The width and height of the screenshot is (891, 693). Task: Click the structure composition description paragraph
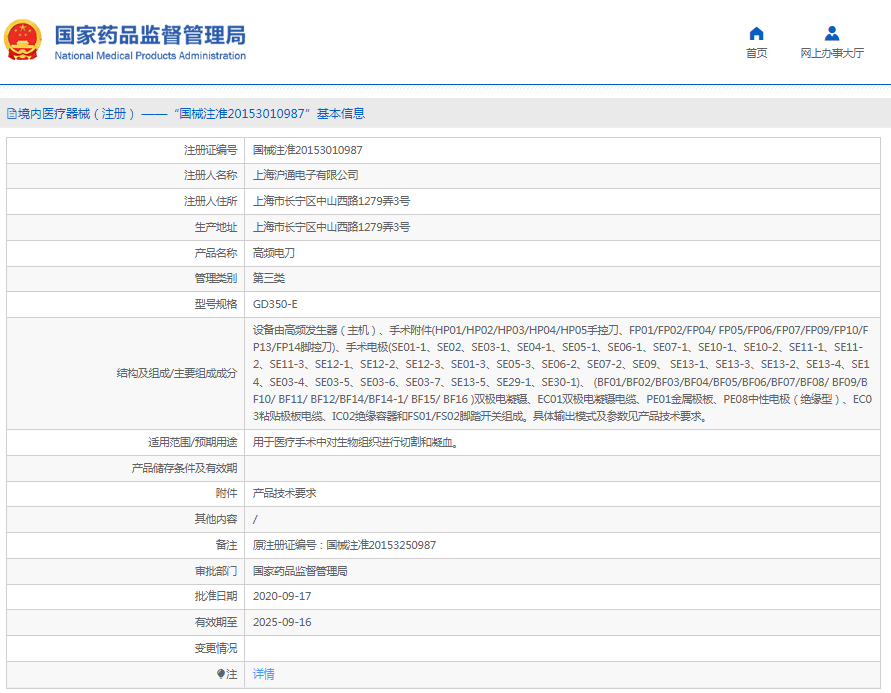tap(562, 373)
